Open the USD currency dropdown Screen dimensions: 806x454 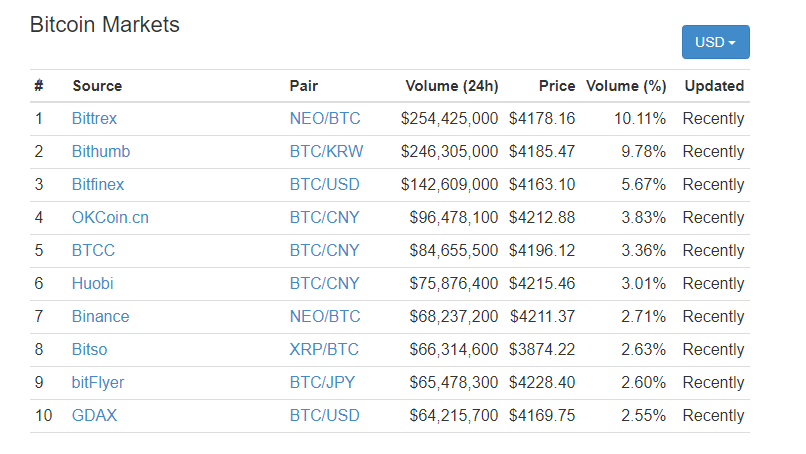715,42
